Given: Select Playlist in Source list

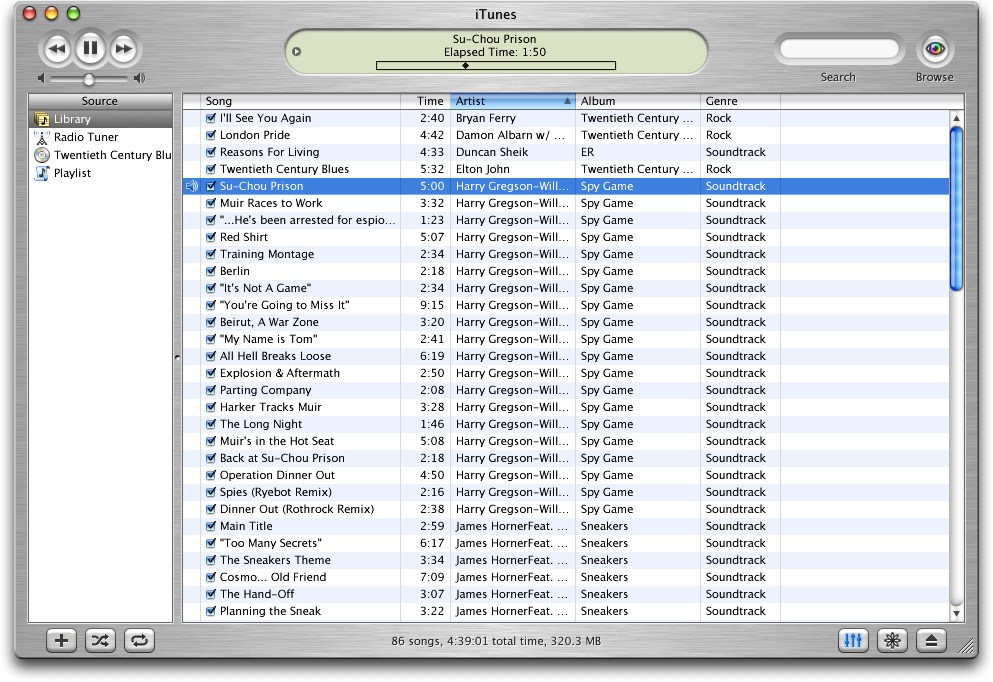Looking at the screenshot, I should [101, 173].
